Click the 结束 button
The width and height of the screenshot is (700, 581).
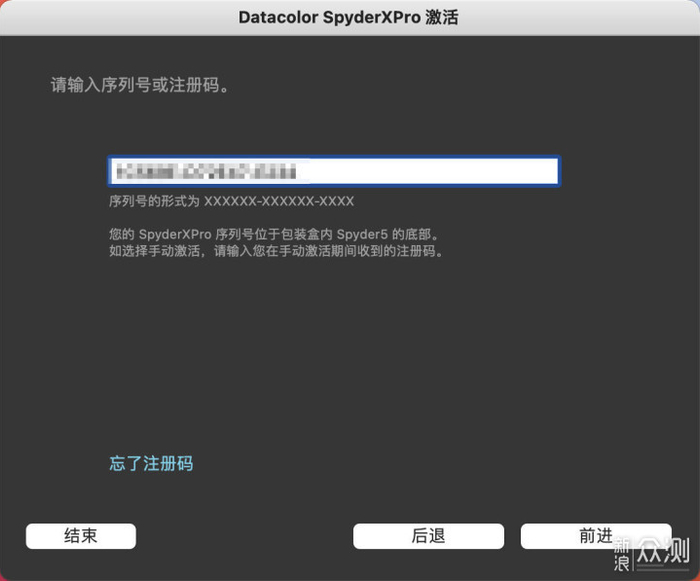tap(81, 536)
